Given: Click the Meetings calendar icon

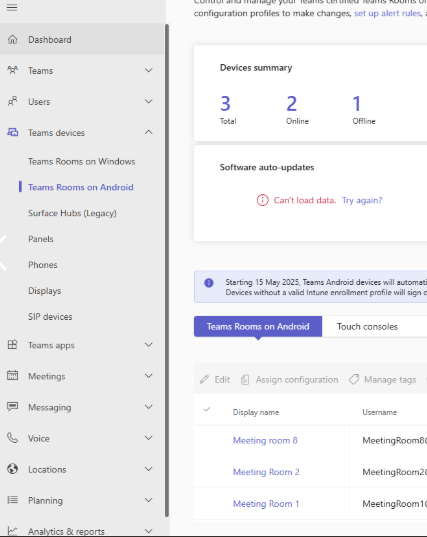Looking at the screenshot, I should click(13, 376).
